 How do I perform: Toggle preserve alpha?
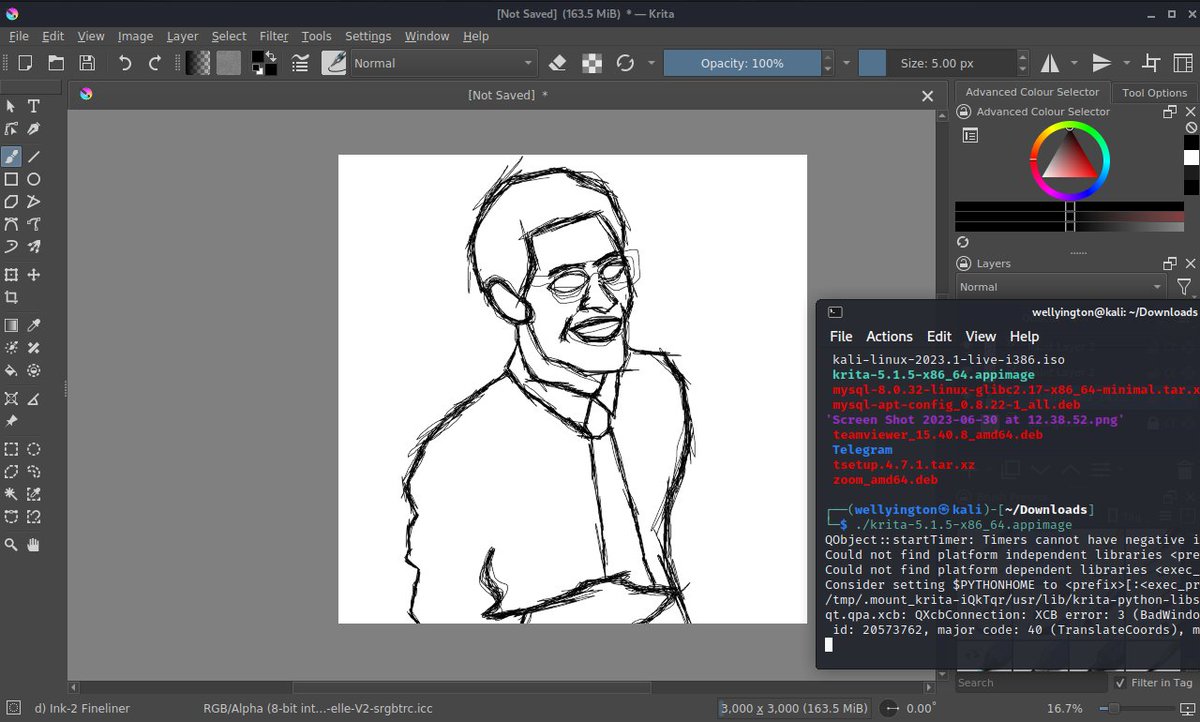pyautogui.click(x=592, y=63)
